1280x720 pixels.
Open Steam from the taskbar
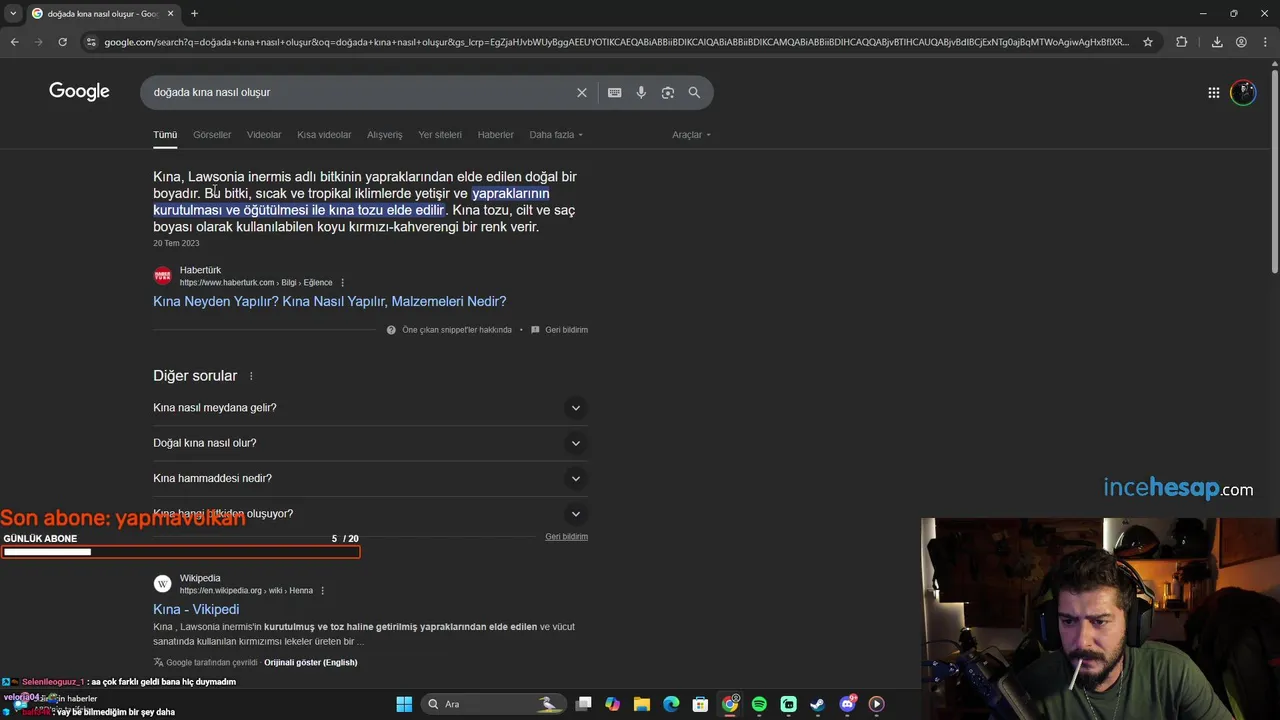click(817, 704)
